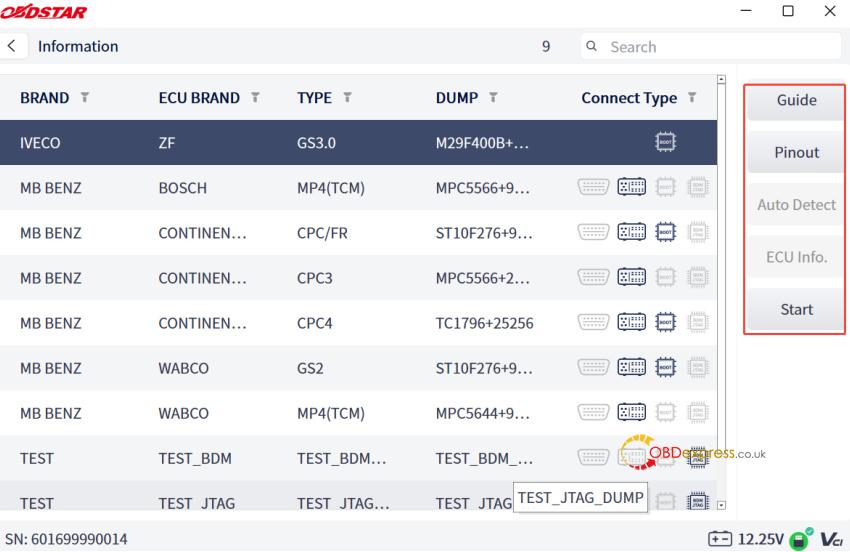Click BDM/JTAG chip icon in TEST_JTAG row
The height and width of the screenshot is (552, 850).
pos(698,502)
